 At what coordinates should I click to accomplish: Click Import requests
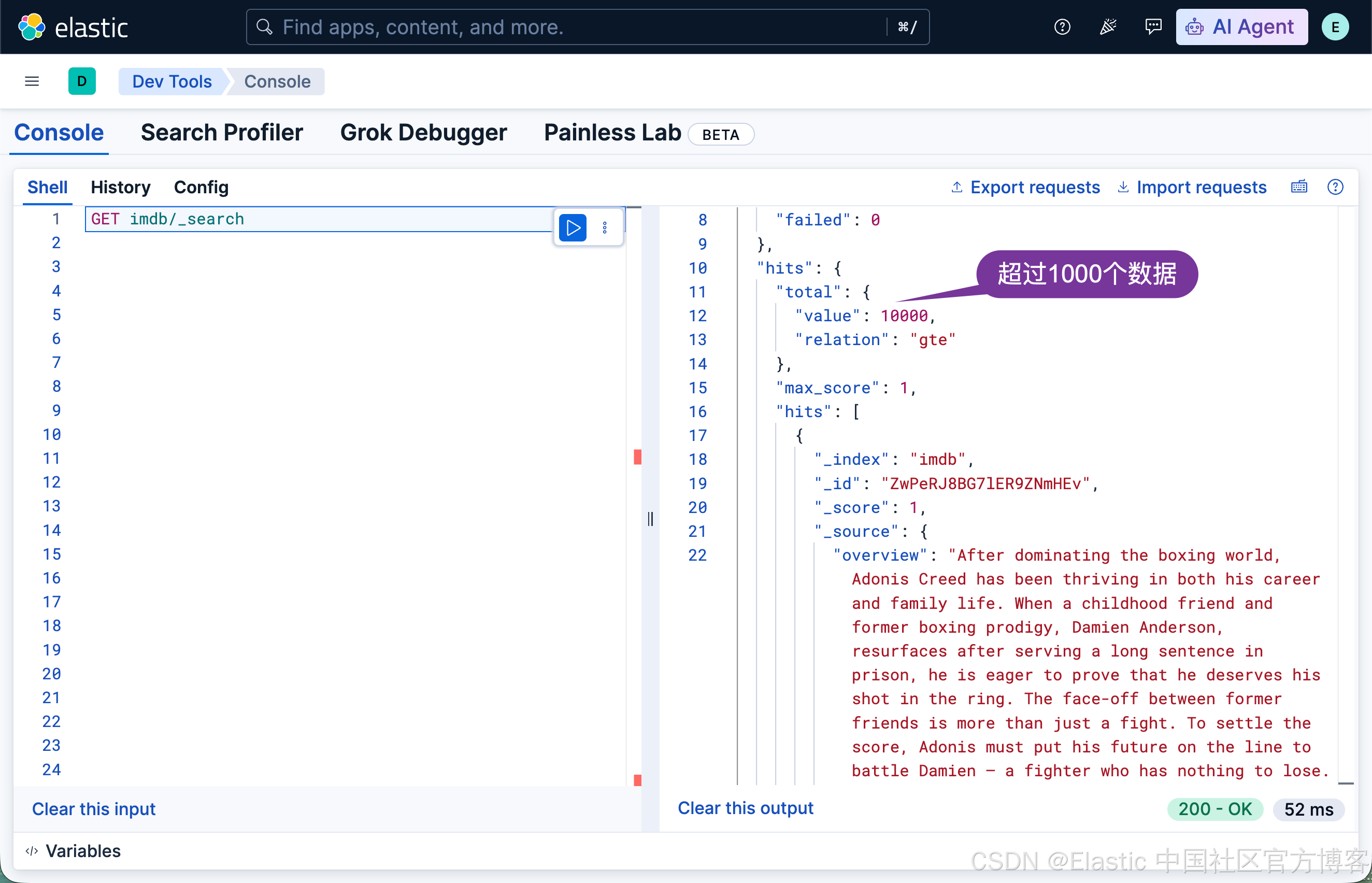[1192, 188]
